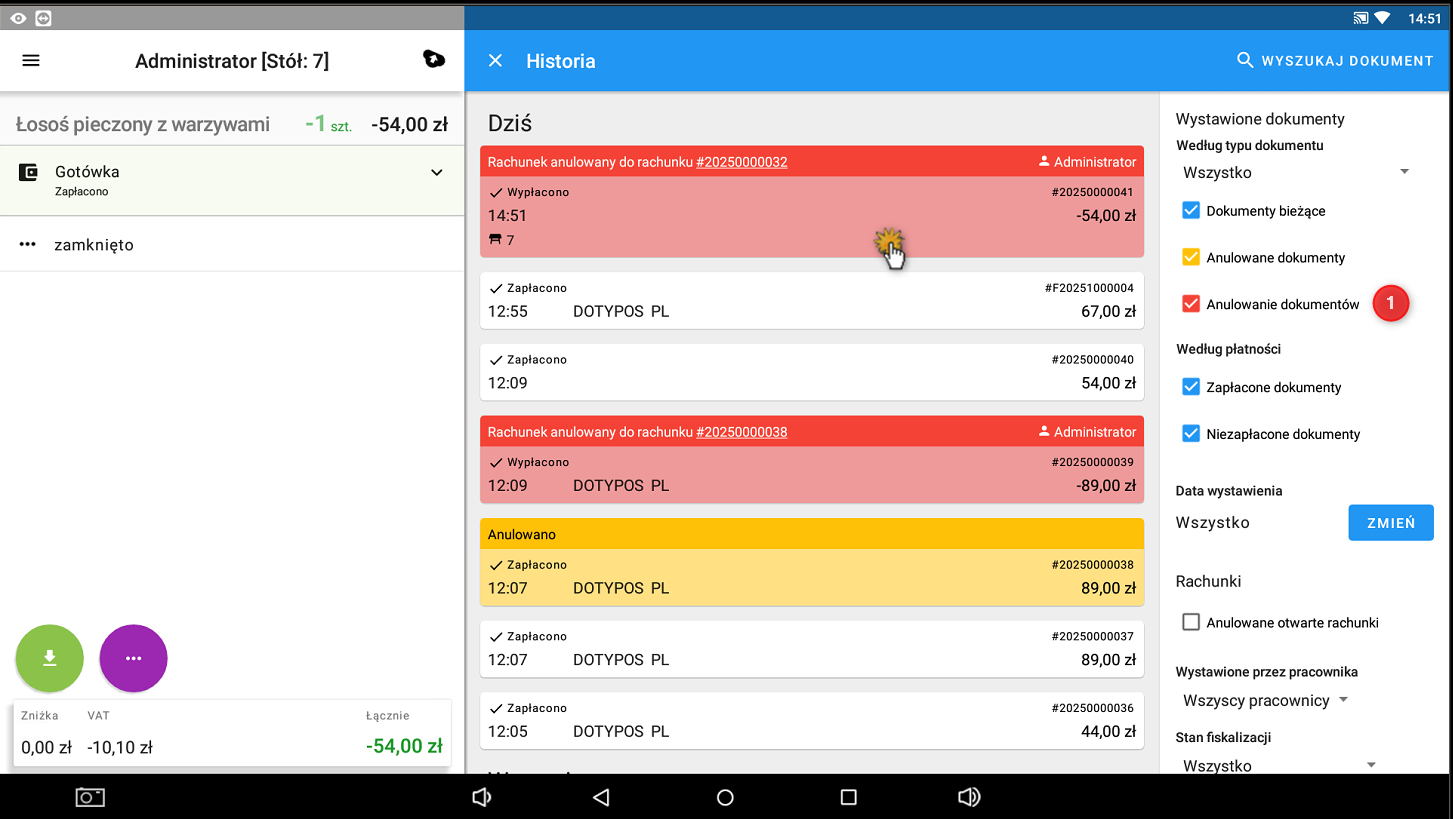The width and height of the screenshot is (1453, 819).
Task: Tap the green download round button
Action: click(x=49, y=658)
